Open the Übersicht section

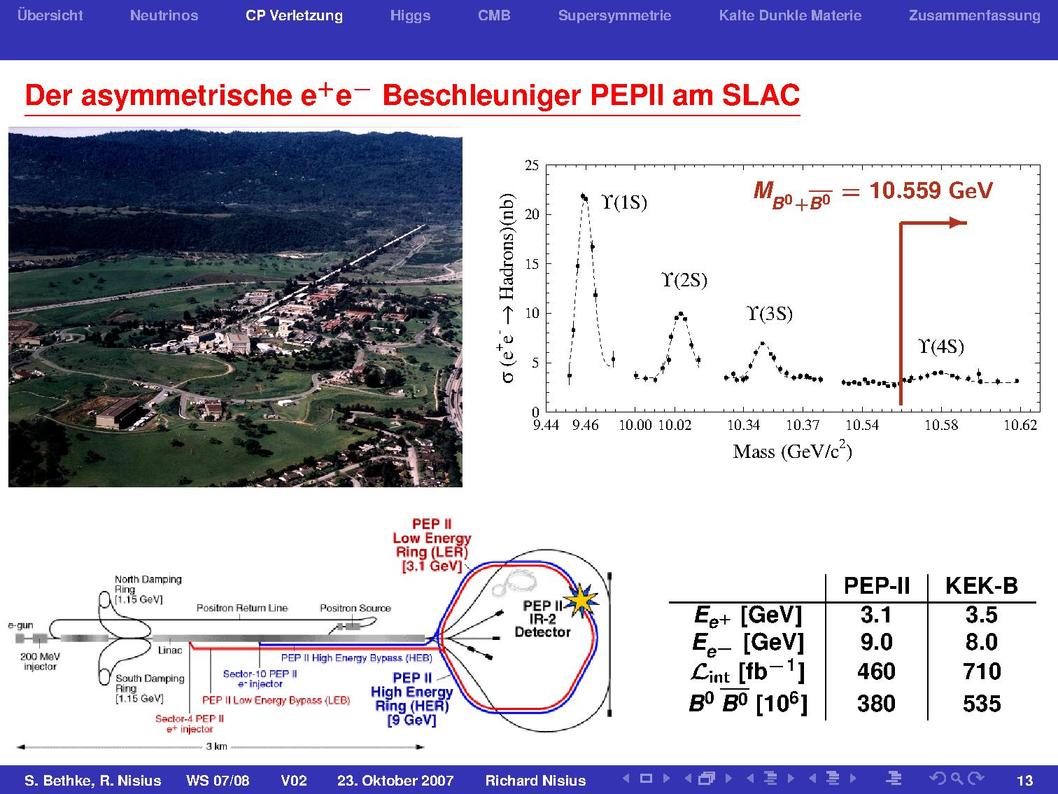(x=50, y=15)
